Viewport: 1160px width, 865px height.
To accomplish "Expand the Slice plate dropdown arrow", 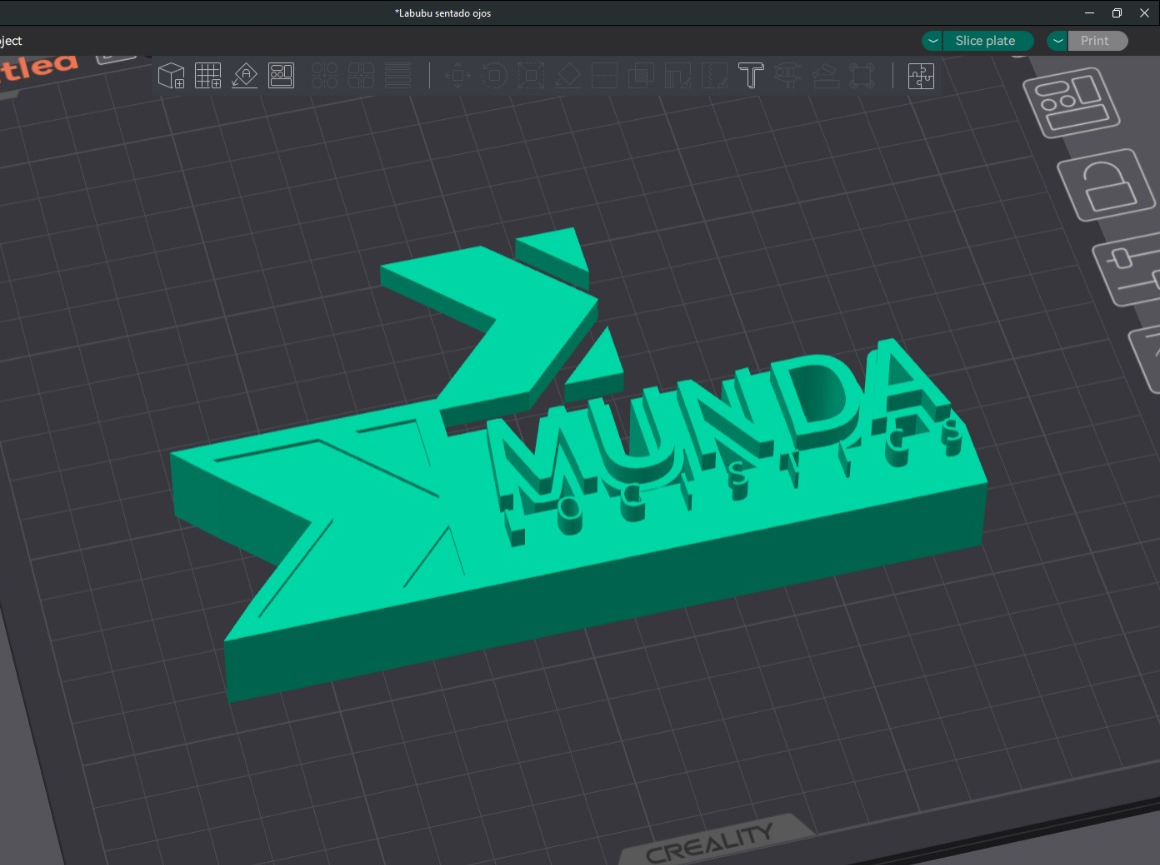I will tap(931, 41).
